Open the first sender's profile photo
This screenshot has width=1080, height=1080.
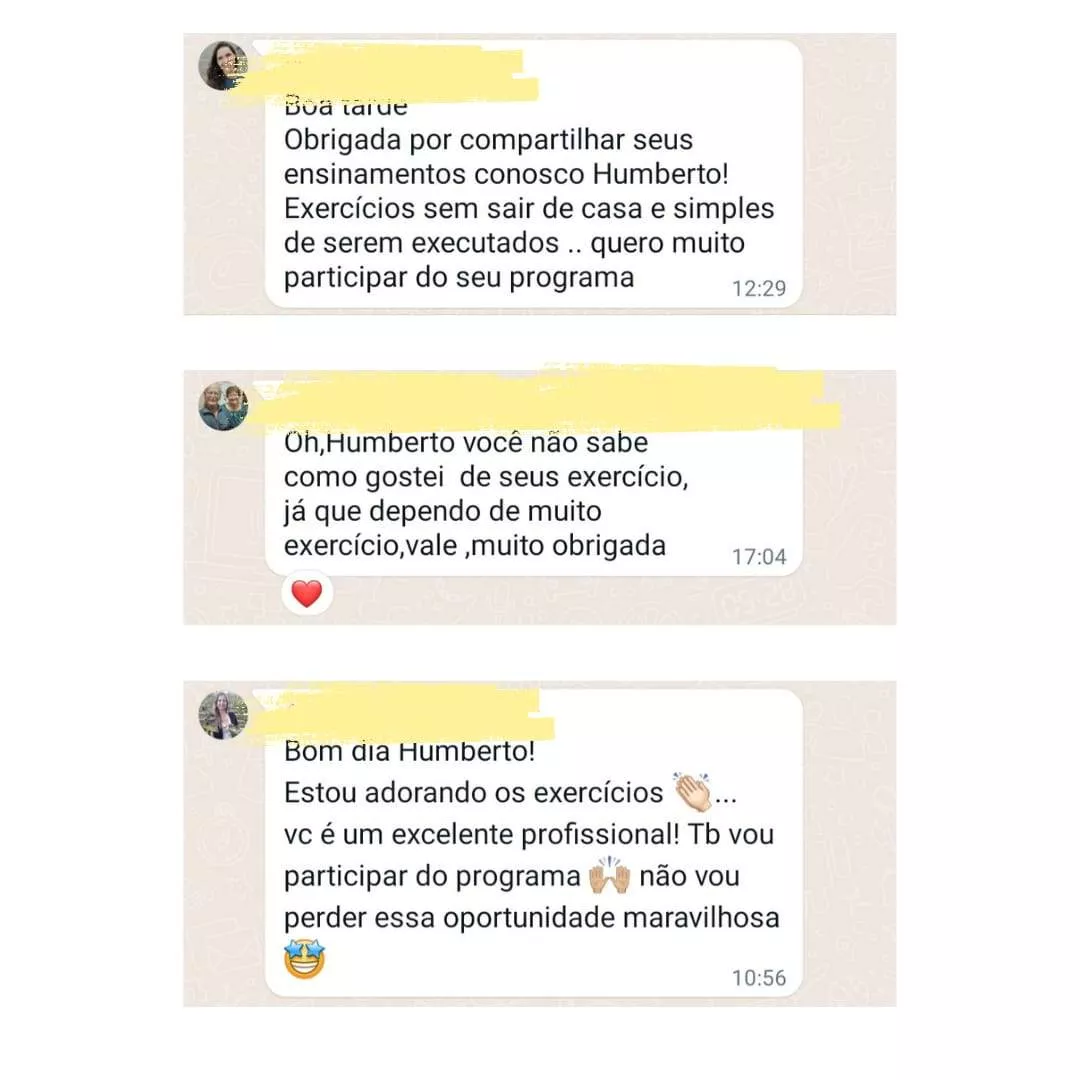coord(222,65)
